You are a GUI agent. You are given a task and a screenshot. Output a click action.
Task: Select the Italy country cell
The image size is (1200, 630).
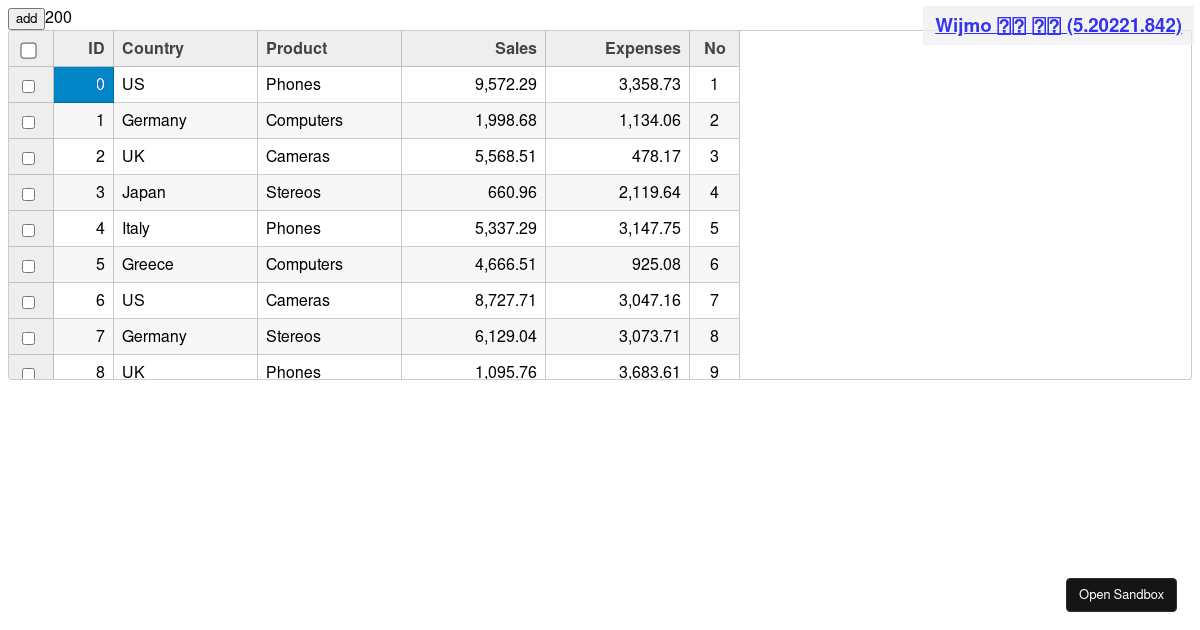(185, 229)
